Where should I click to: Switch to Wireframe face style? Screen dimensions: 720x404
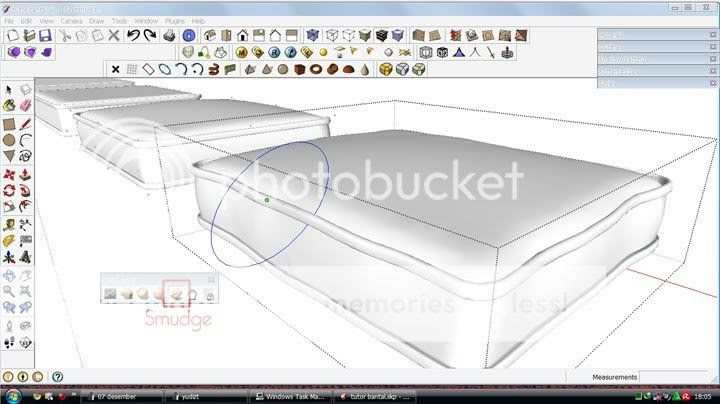point(332,35)
